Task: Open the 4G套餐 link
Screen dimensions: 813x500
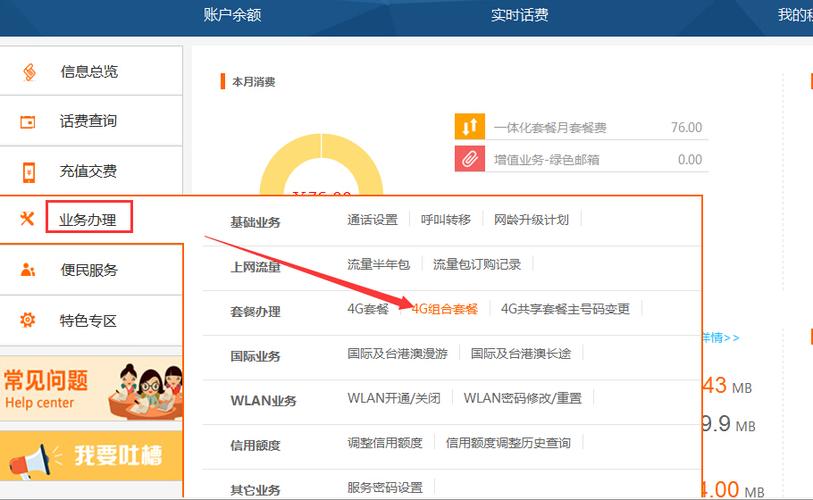Action: 368,309
